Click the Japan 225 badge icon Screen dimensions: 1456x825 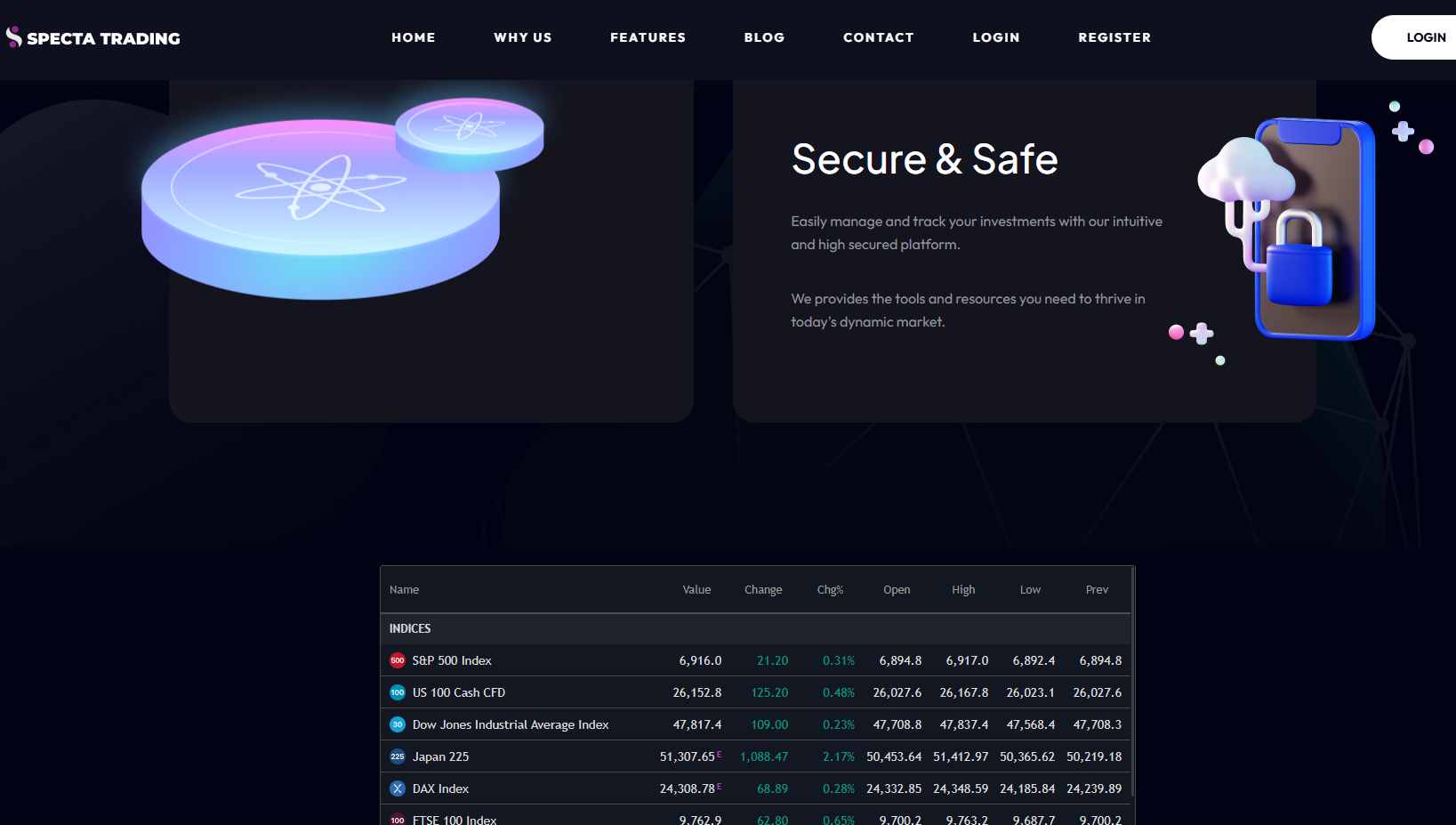point(398,756)
